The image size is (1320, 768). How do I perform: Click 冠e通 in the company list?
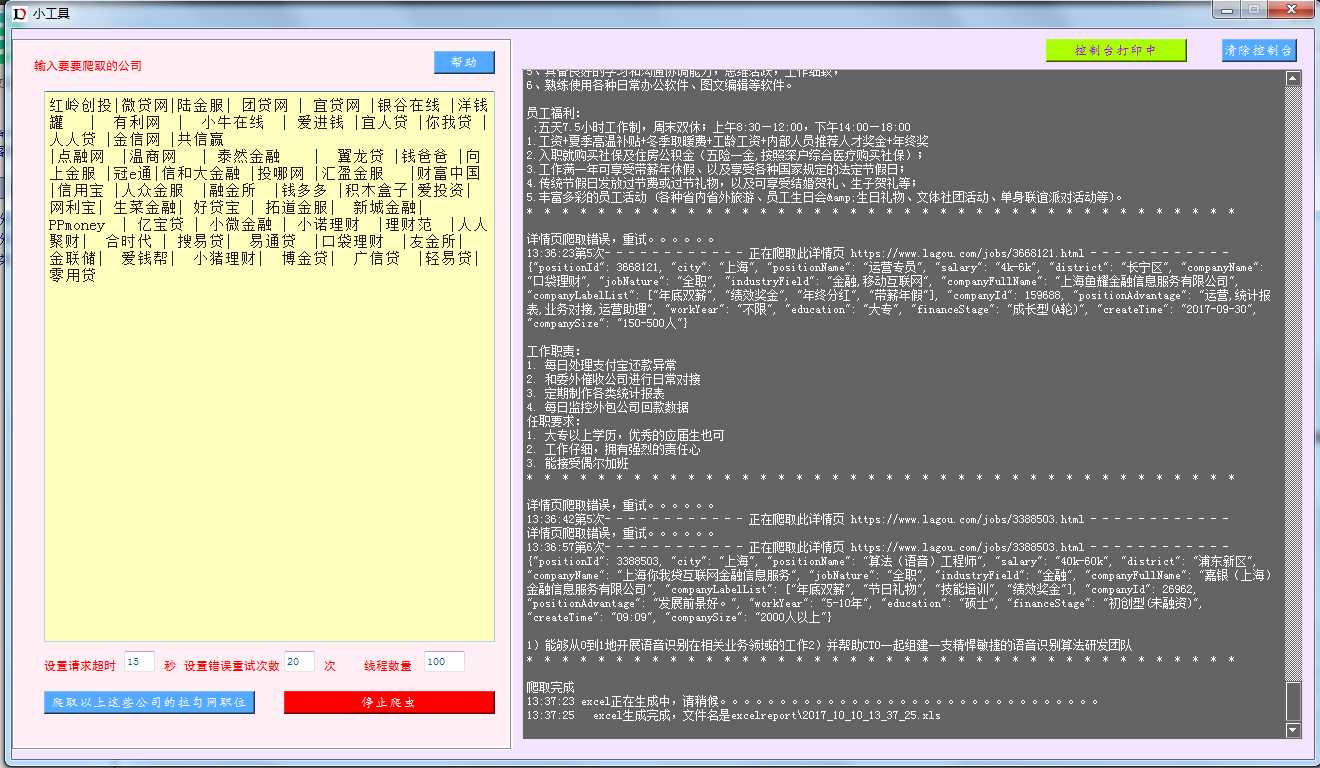pyautogui.click(x=132, y=173)
